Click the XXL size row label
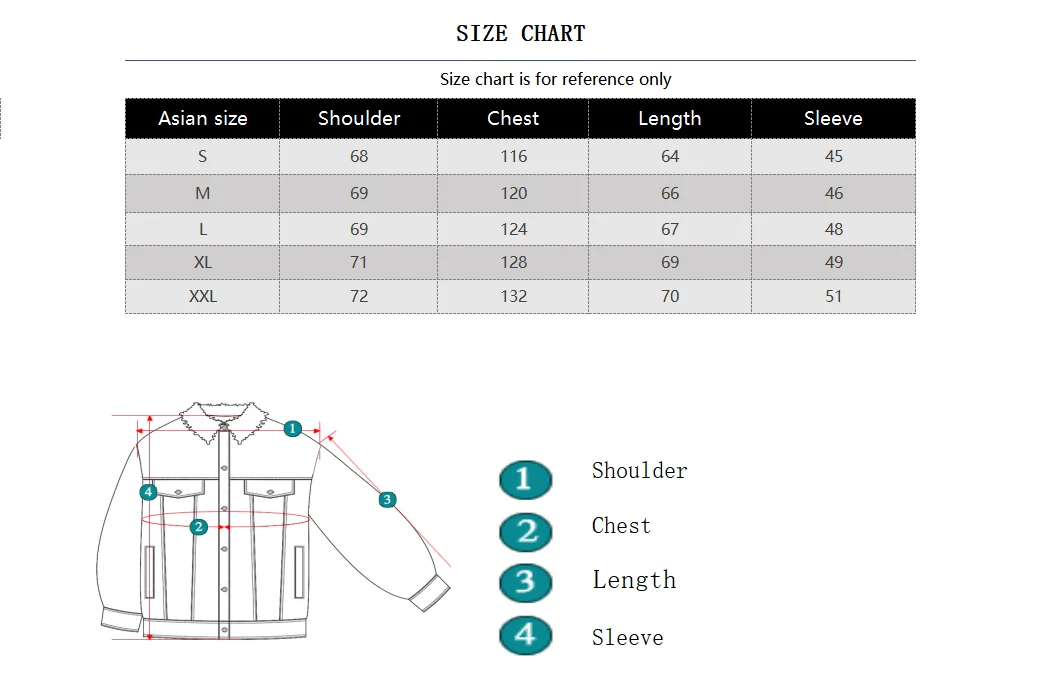This screenshot has height=678, width=1041. [202, 296]
